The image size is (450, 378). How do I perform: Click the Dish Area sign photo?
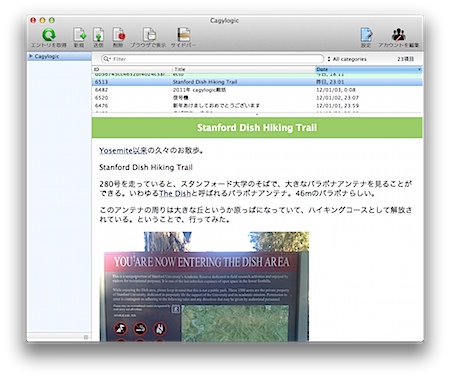click(204, 287)
